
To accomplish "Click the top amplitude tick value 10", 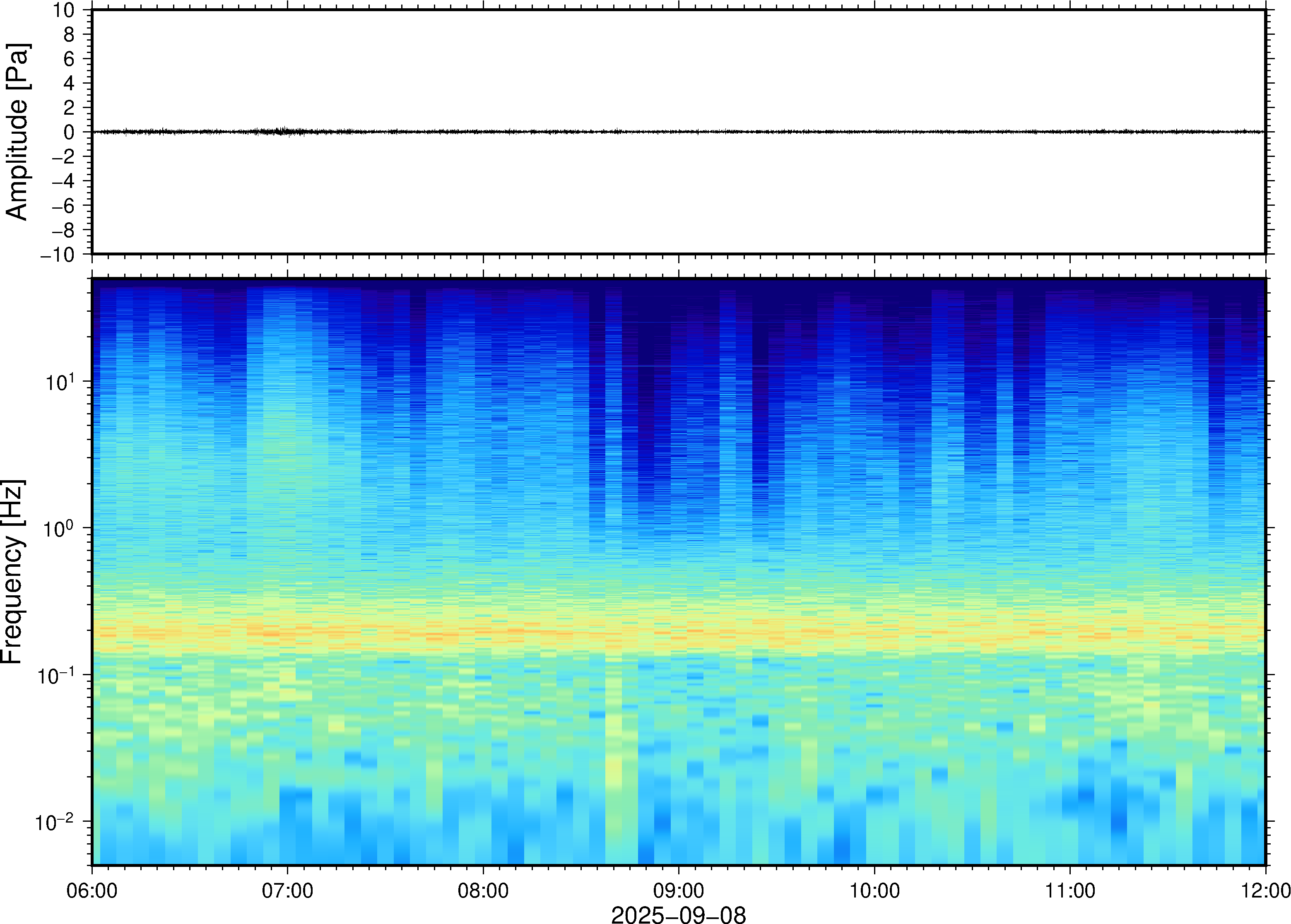I will tap(64, 10).
